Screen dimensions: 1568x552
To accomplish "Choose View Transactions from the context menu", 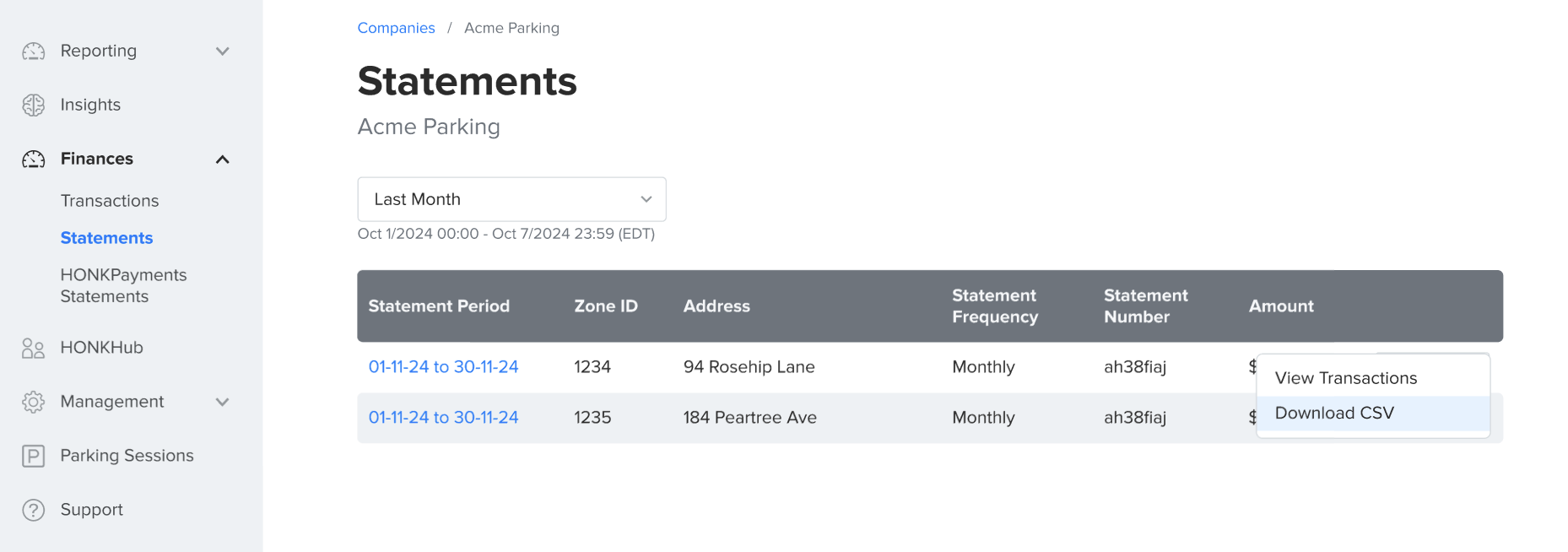I will coord(1347,377).
